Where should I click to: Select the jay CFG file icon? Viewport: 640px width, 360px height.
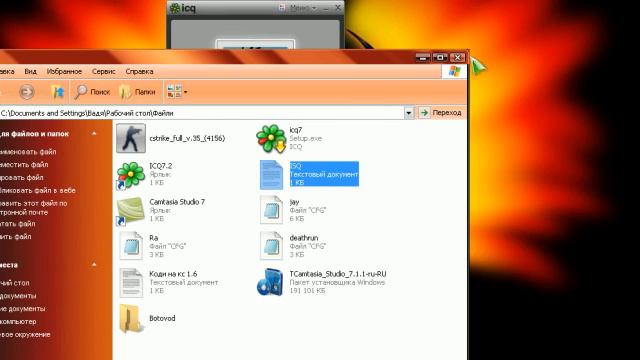[x=271, y=210]
